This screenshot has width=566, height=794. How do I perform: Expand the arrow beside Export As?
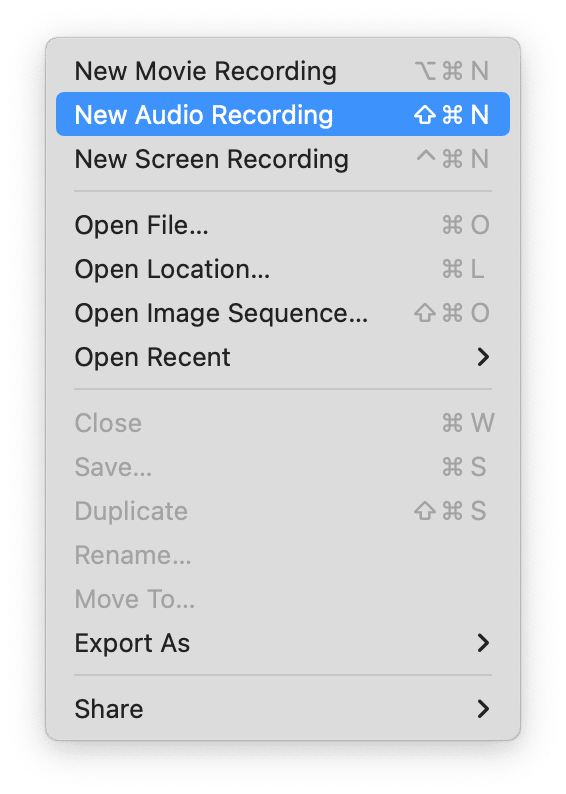(x=483, y=643)
